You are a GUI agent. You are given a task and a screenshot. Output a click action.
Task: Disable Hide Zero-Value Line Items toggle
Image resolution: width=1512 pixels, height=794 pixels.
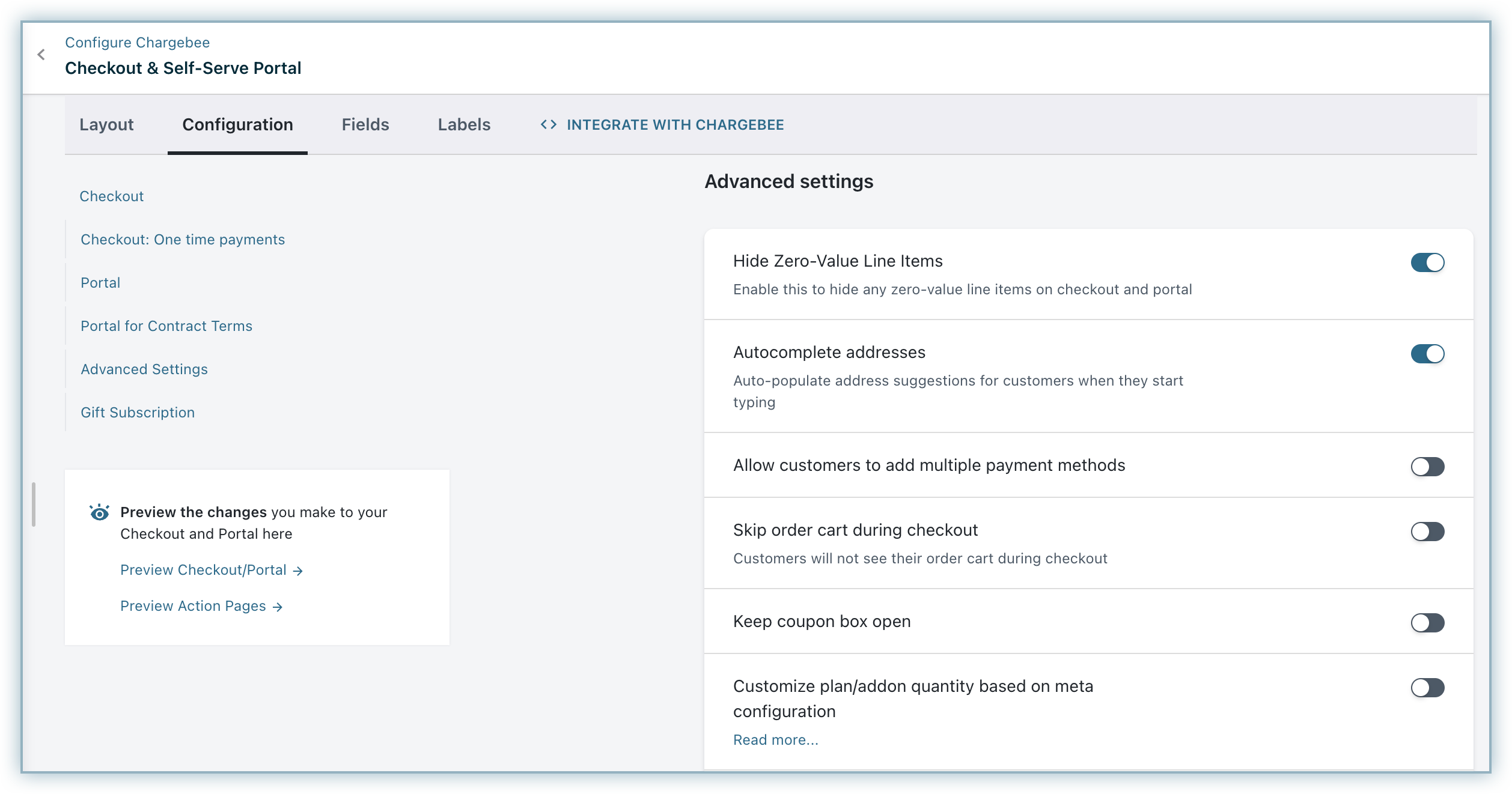click(x=1427, y=262)
